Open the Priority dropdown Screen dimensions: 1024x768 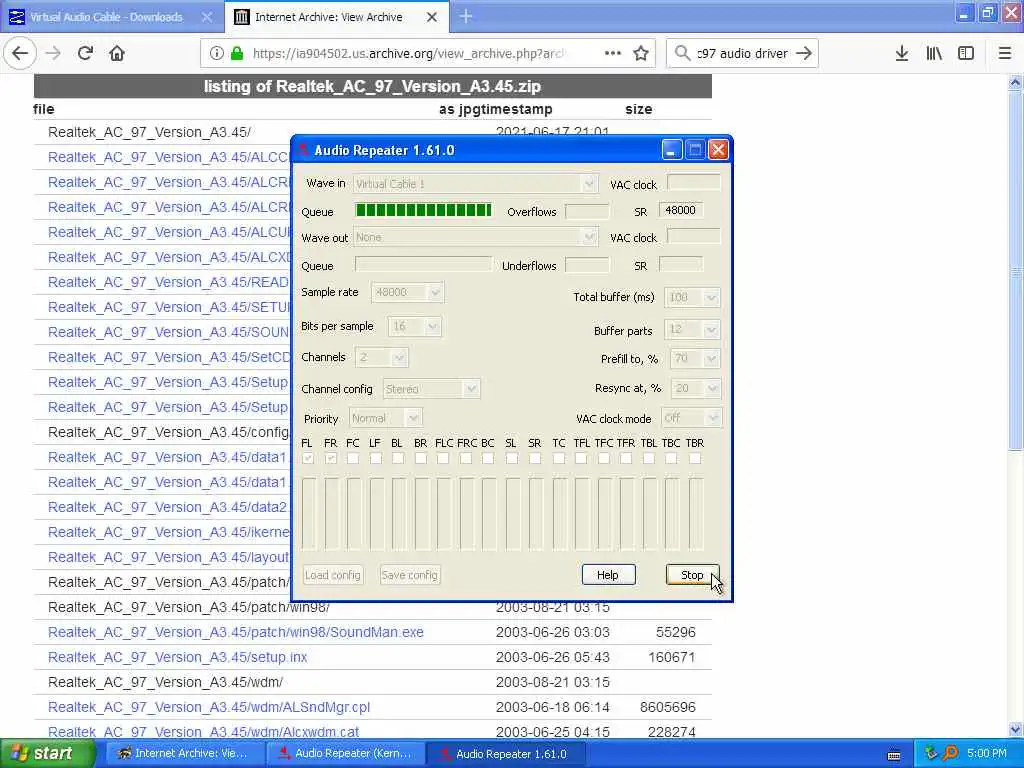(385, 418)
